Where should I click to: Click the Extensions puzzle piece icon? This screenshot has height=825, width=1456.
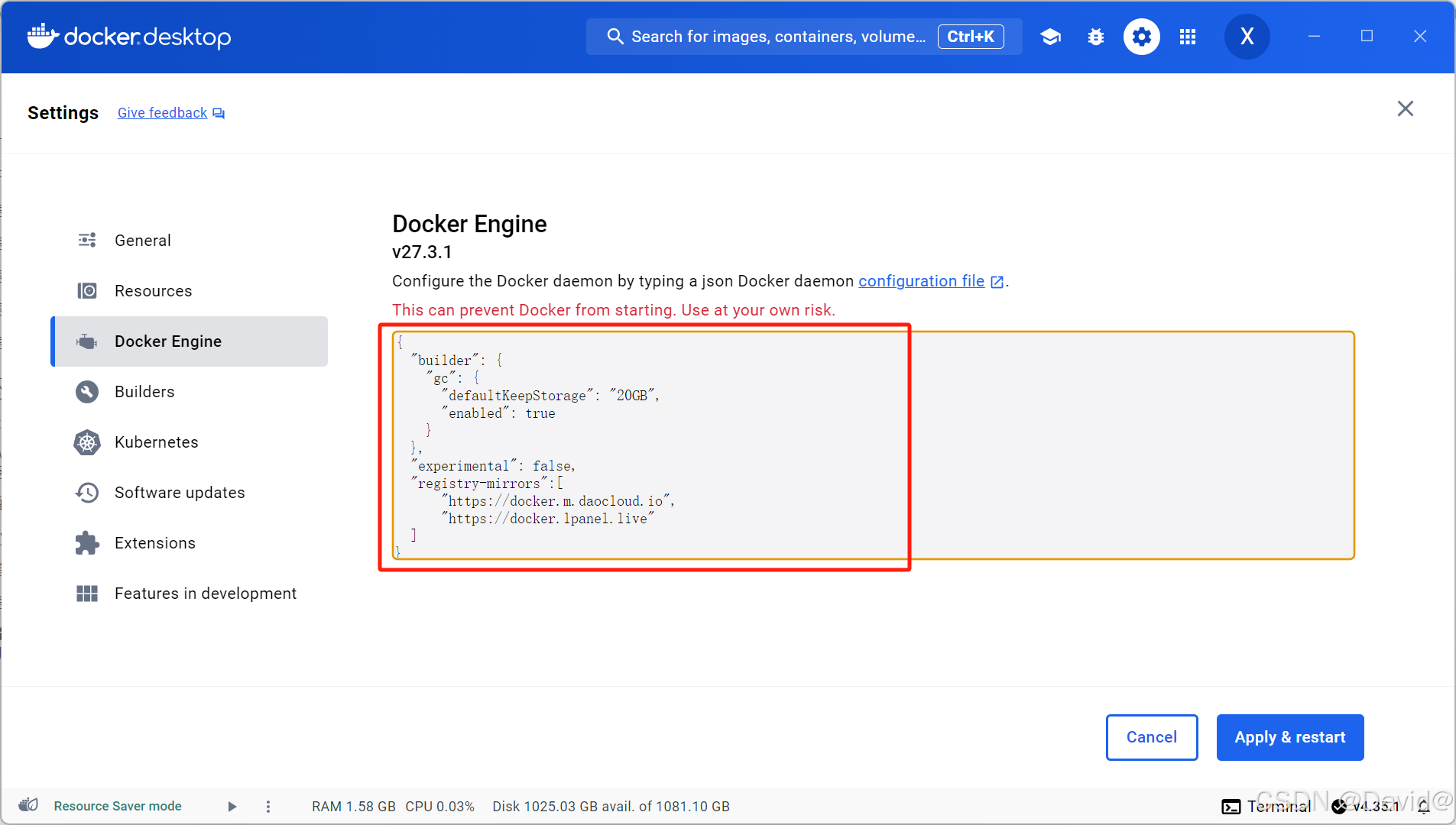point(87,543)
